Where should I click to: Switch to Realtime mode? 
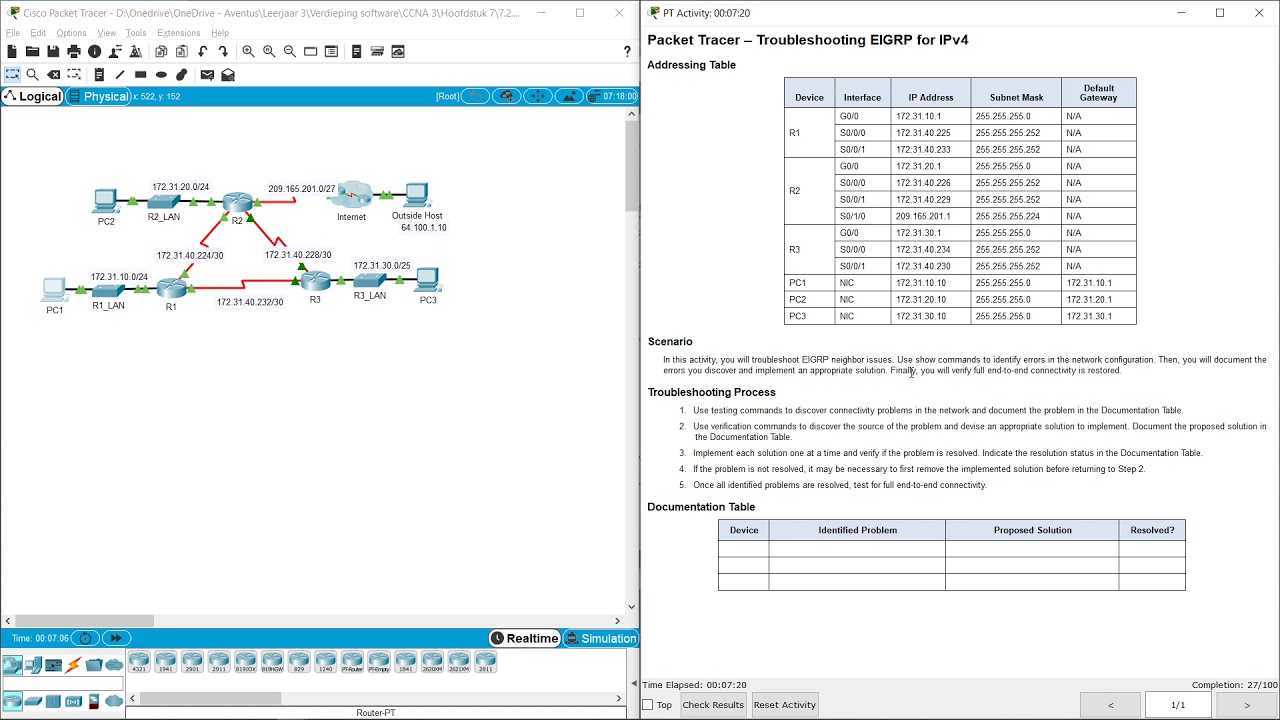coord(525,638)
